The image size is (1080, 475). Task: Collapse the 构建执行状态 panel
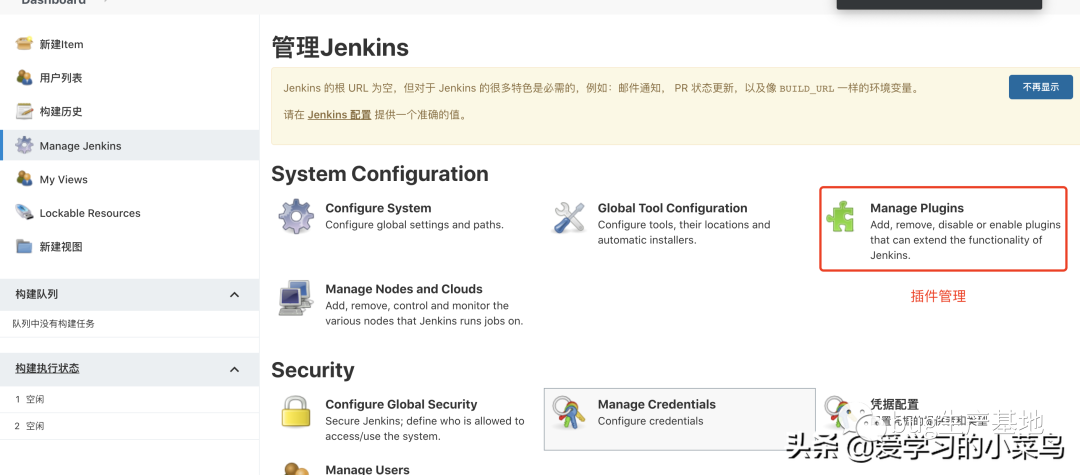click(234, 369)
